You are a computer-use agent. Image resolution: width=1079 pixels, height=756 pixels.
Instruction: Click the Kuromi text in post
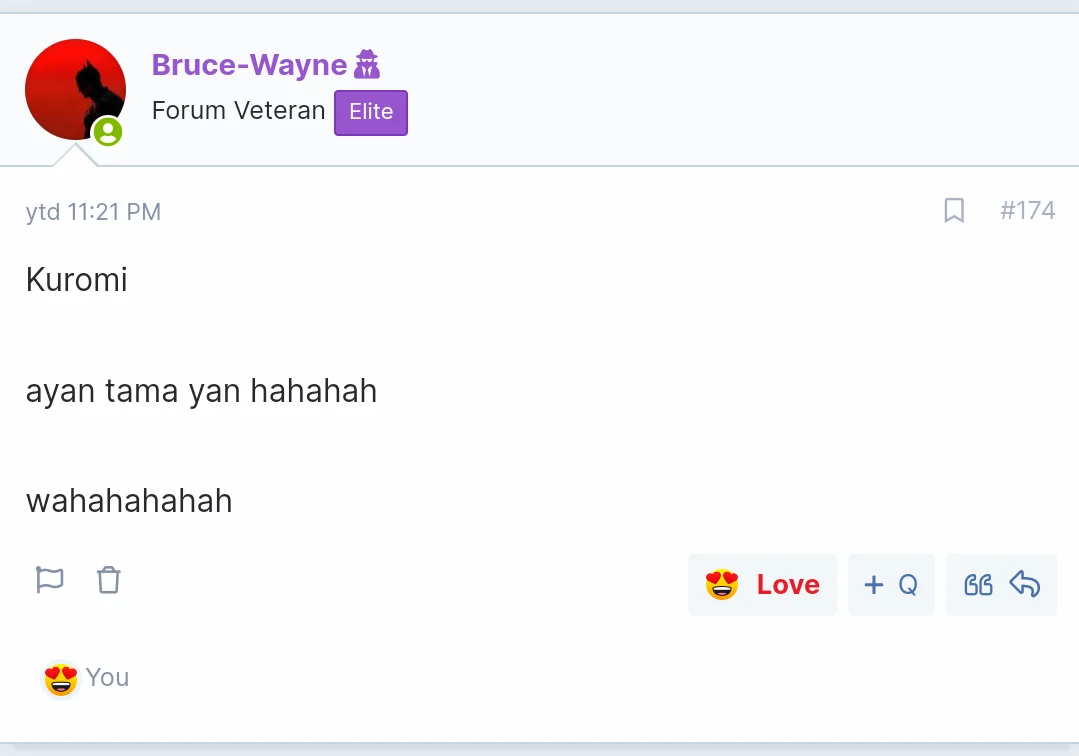(x=76, y=280)
